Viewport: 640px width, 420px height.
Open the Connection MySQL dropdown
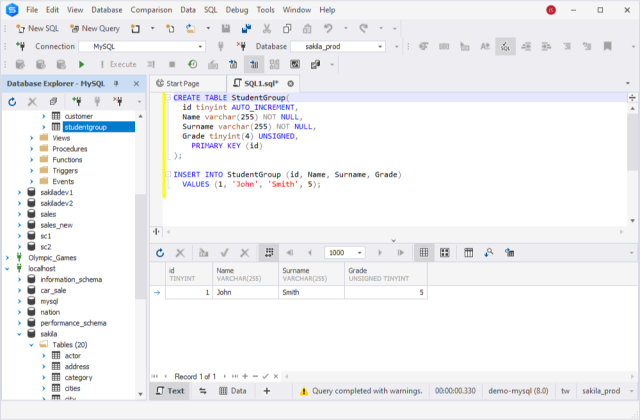200,47
